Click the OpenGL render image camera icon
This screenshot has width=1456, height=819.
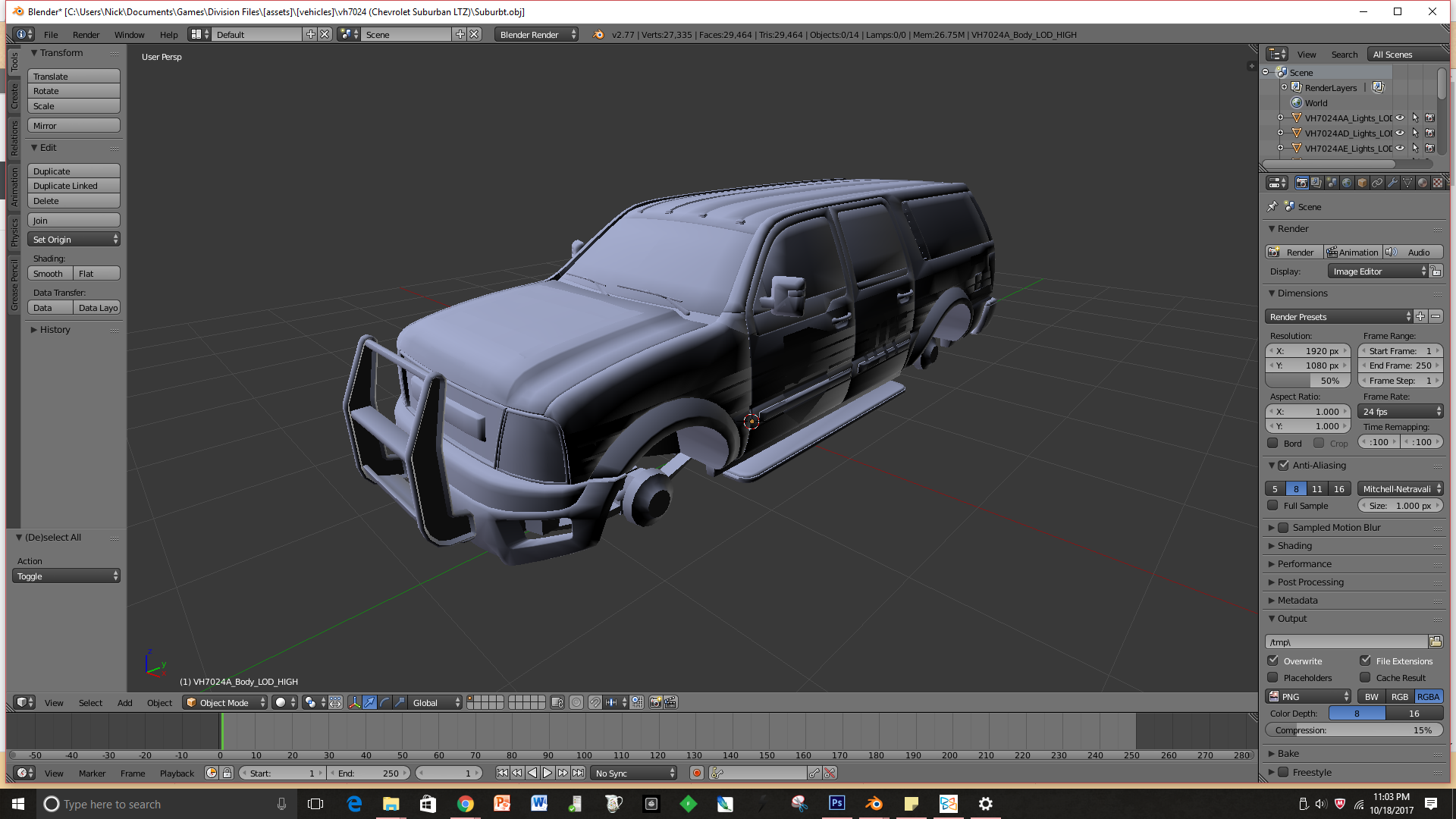pyautogui.click(x=656, y=702)
